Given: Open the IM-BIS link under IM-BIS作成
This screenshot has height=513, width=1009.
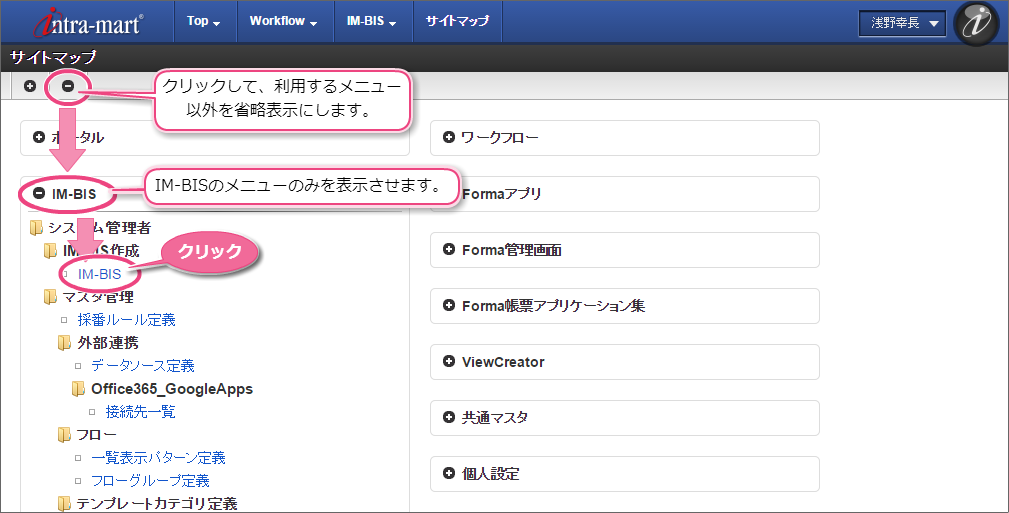Looking at the screenshot, I should pos(99,274).
